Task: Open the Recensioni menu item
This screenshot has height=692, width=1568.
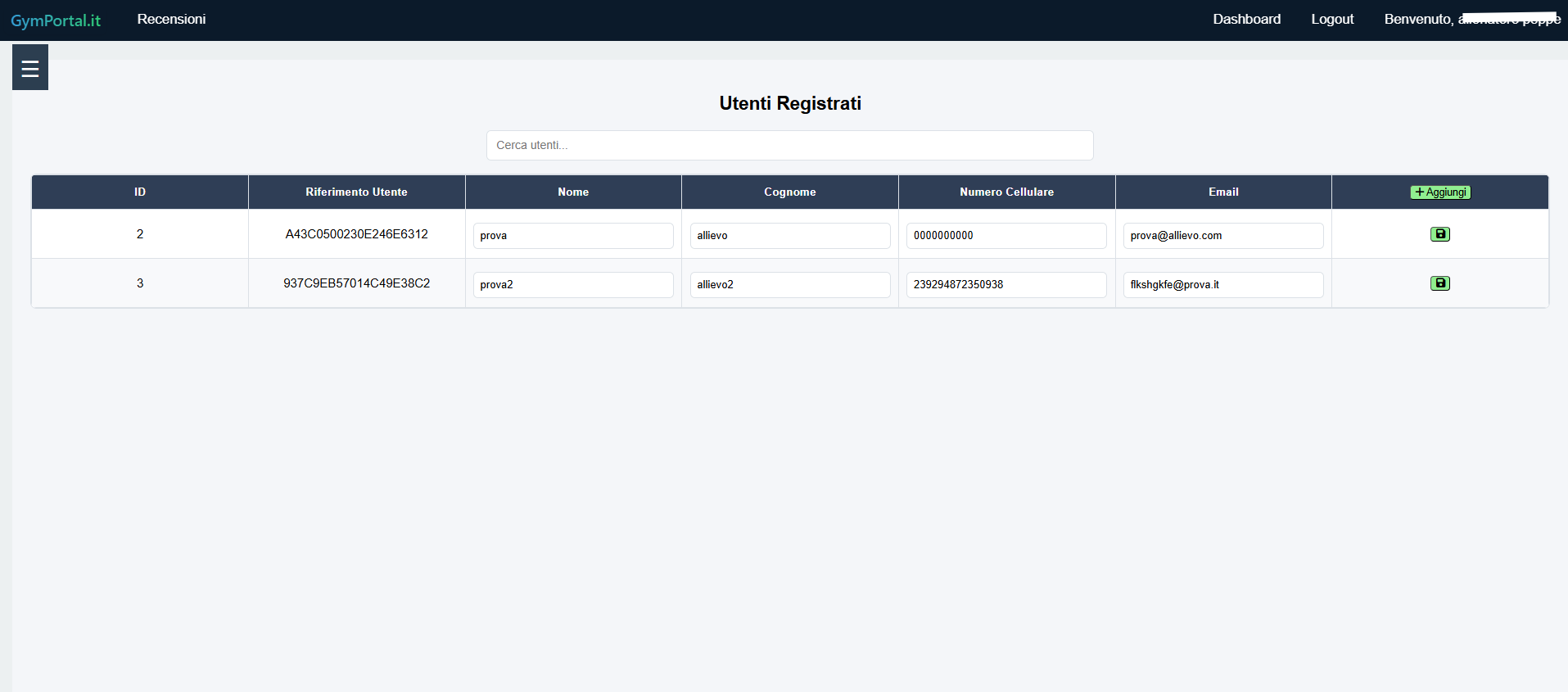Action: point(171,19)
